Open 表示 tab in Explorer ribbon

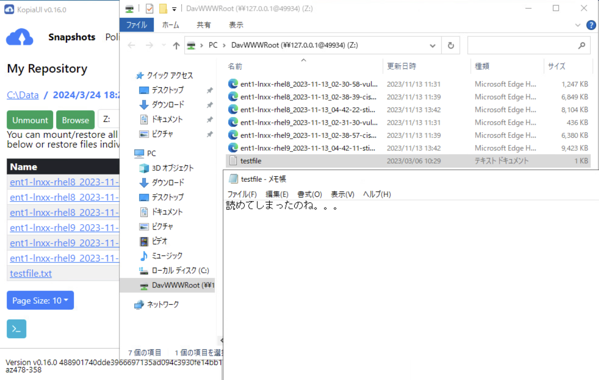(x=236, y=25)
